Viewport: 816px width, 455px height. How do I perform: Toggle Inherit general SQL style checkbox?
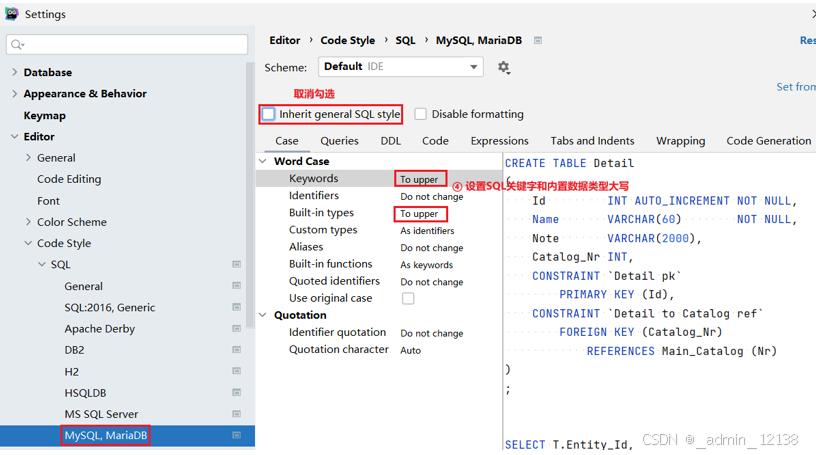point(269,114)
